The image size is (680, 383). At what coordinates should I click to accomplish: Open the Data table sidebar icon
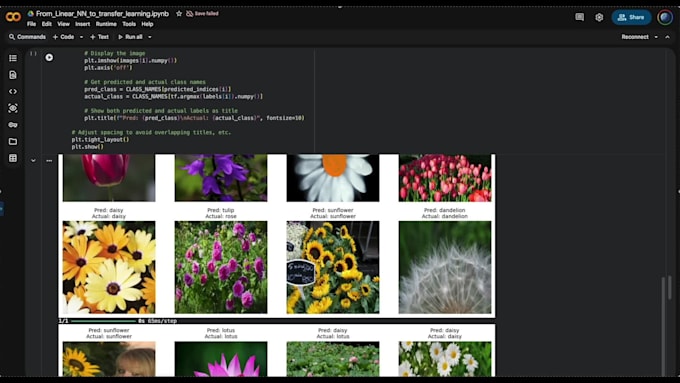(13, 158)
